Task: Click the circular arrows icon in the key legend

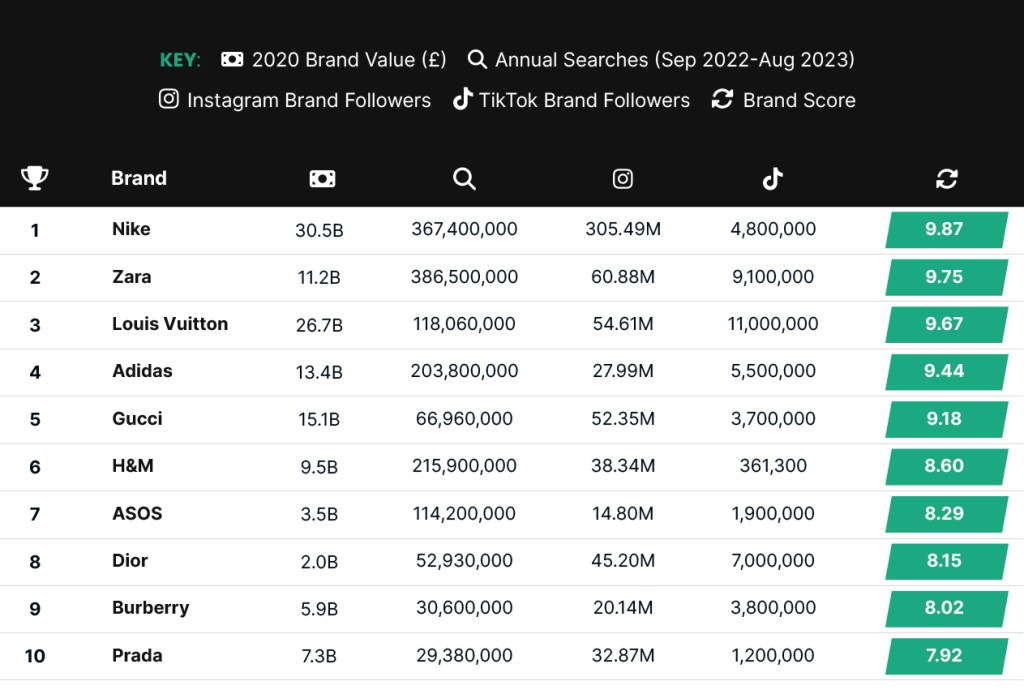Action: click(722, 99)
